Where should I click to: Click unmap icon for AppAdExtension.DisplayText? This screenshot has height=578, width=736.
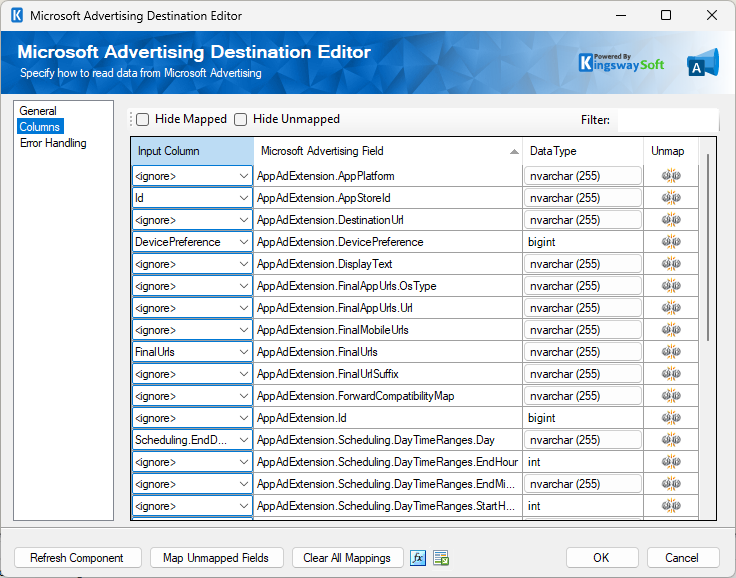pyautogui.click(x=670, y=264)
